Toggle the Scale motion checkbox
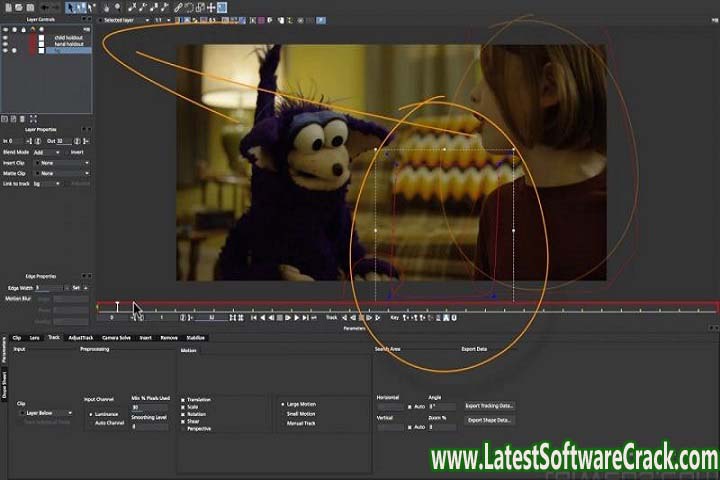 (183, 407)
